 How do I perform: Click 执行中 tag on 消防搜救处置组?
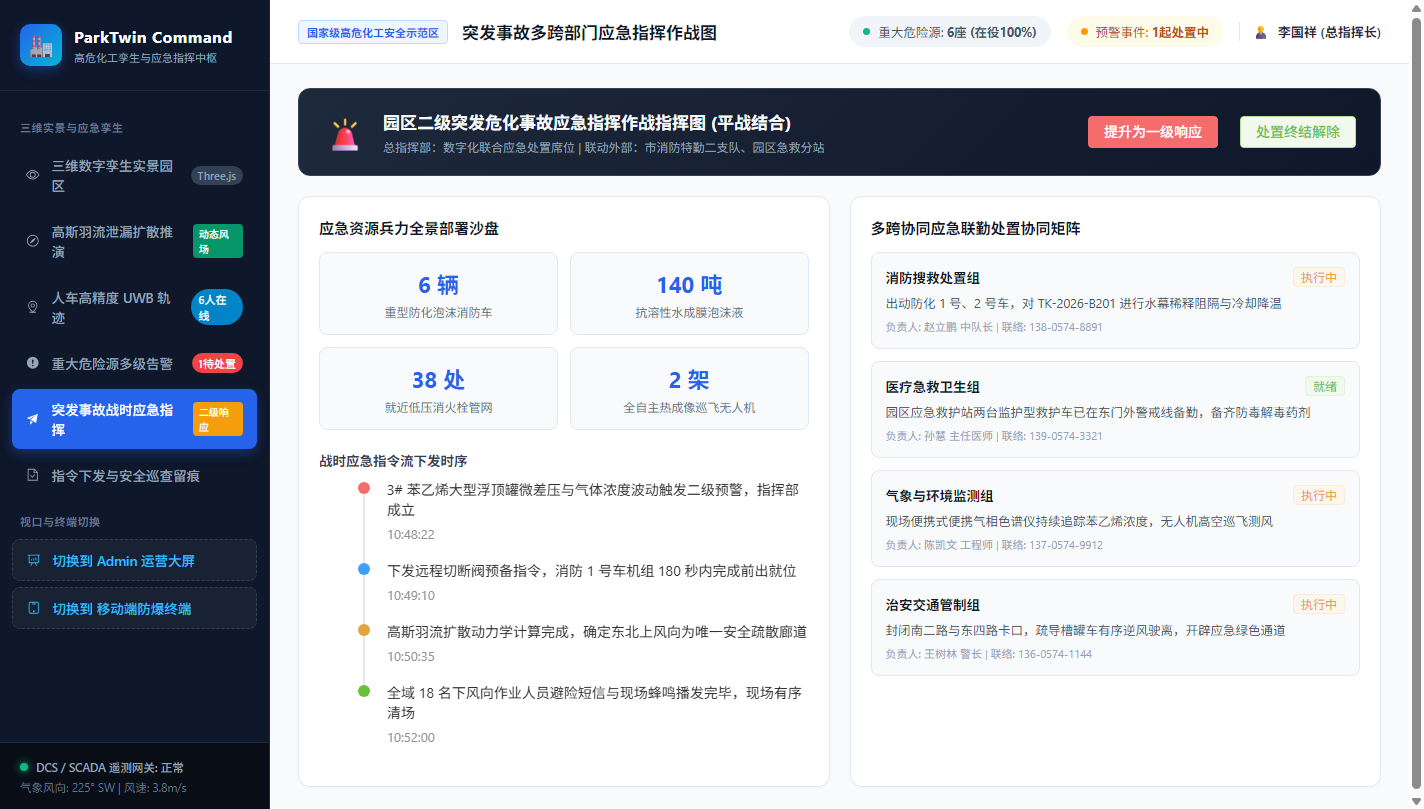pyautogui.click(x=1318, y=277)
